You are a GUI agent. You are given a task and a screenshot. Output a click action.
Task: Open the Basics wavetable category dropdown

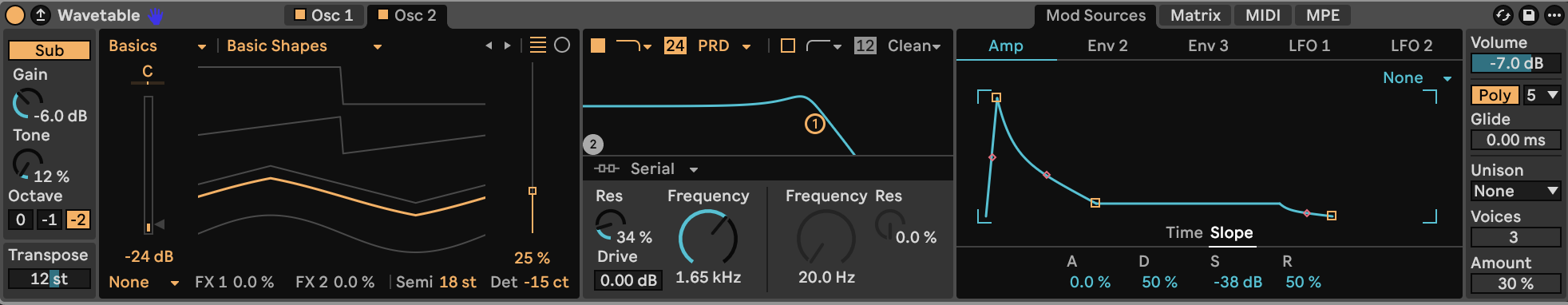[157, 46]
